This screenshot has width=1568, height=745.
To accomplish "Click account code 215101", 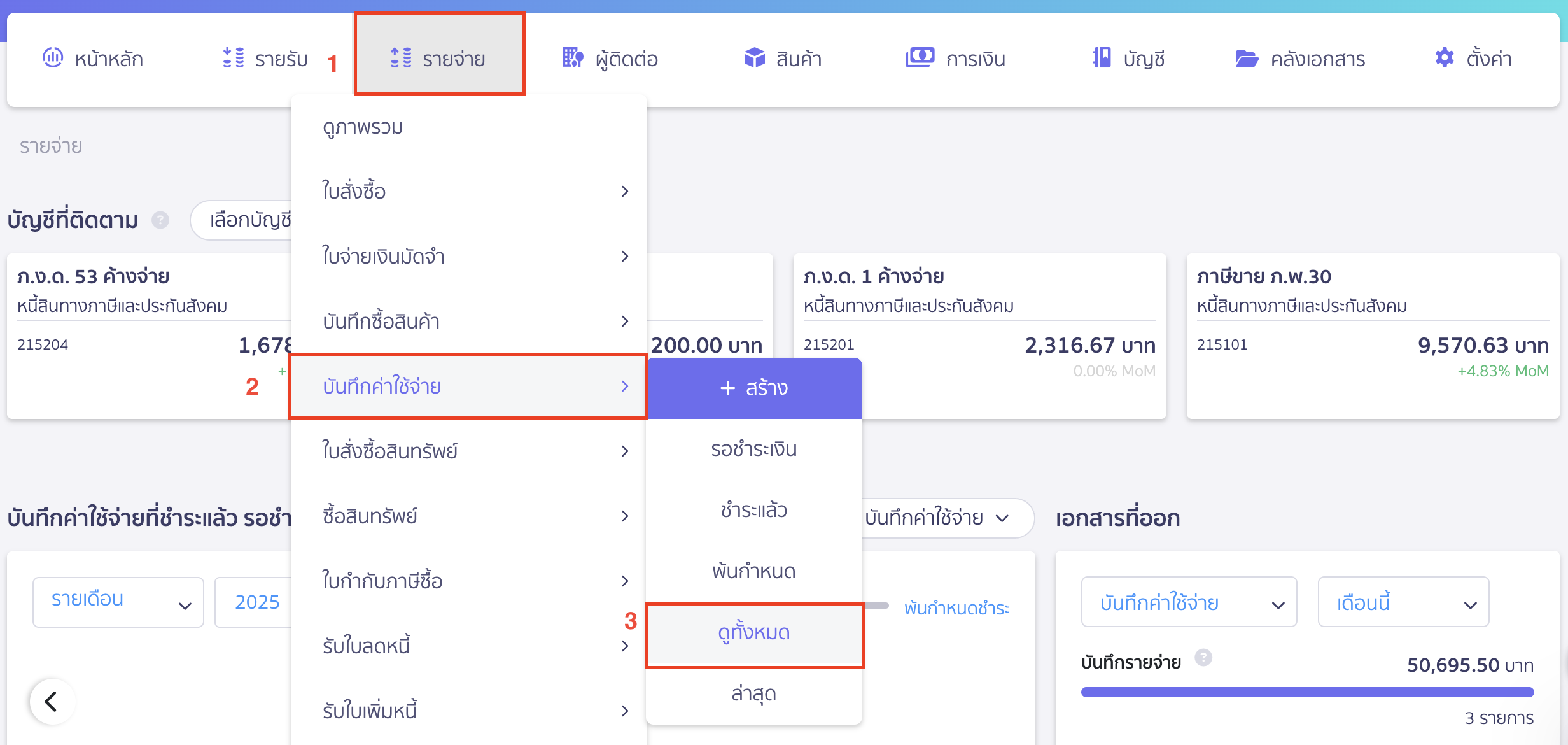I will click(1222, 344).
